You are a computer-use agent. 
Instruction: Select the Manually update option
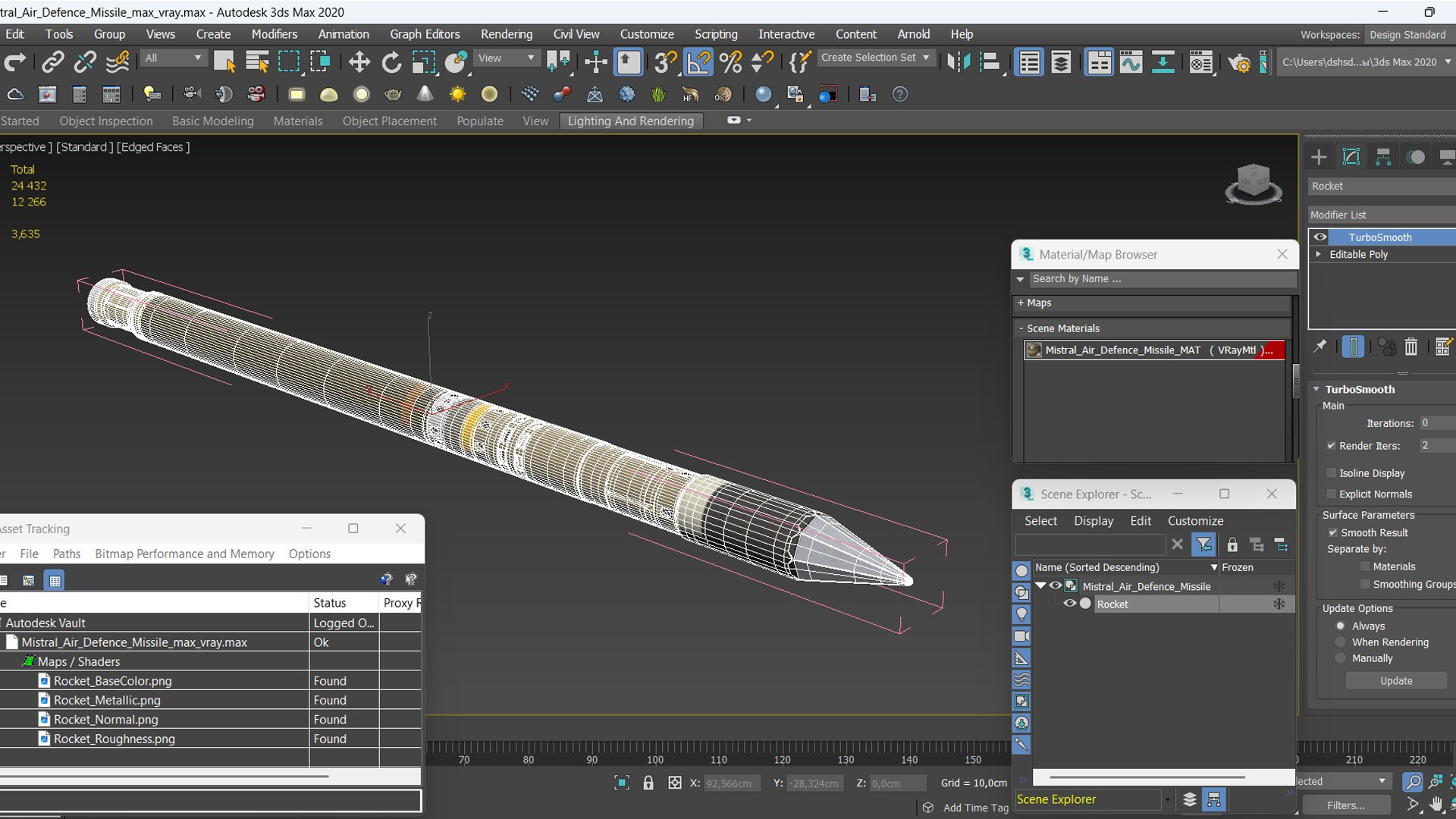click(x=1341, y=658)
